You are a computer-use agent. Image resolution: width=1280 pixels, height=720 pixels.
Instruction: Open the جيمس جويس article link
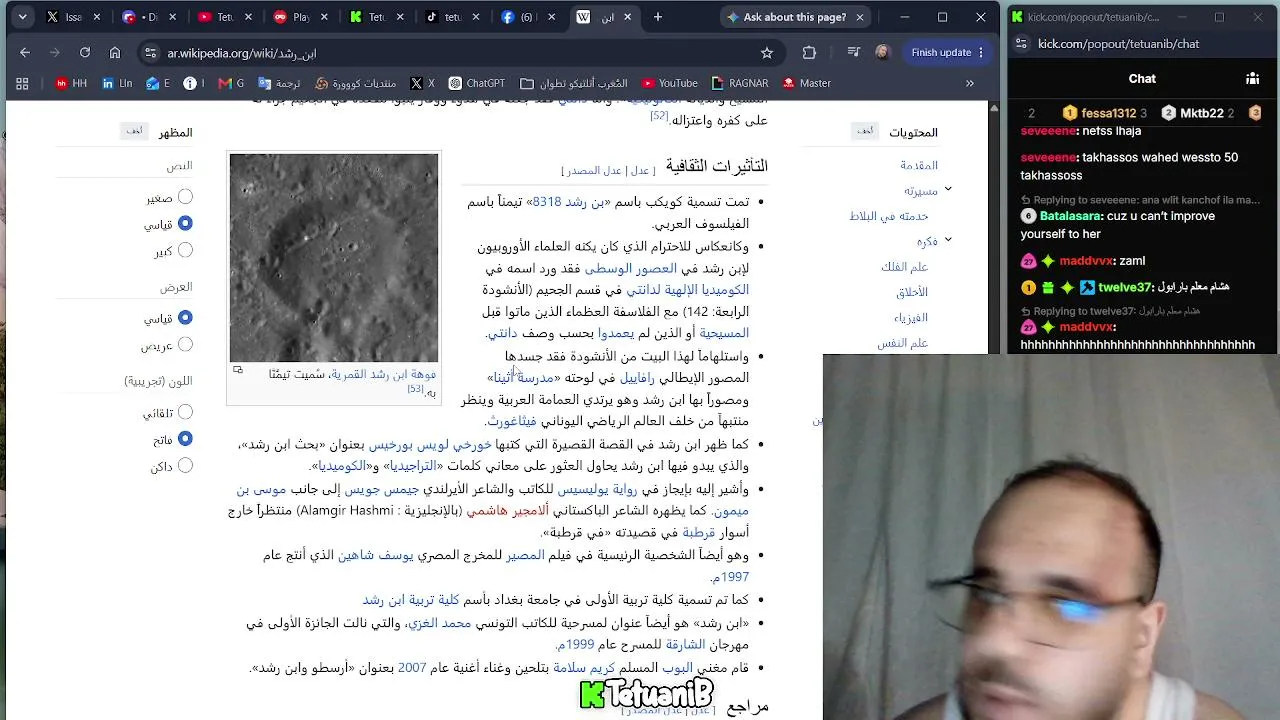point(380,489)
